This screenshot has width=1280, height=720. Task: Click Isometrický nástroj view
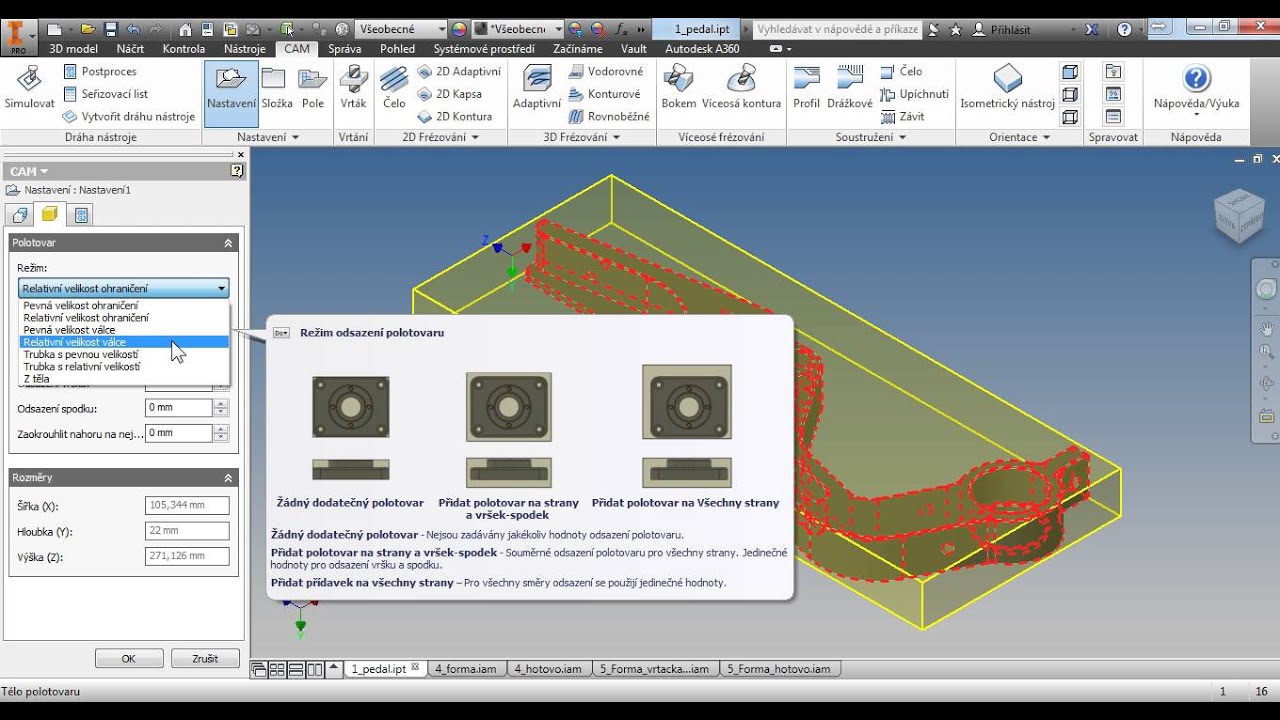[1007, 87]
